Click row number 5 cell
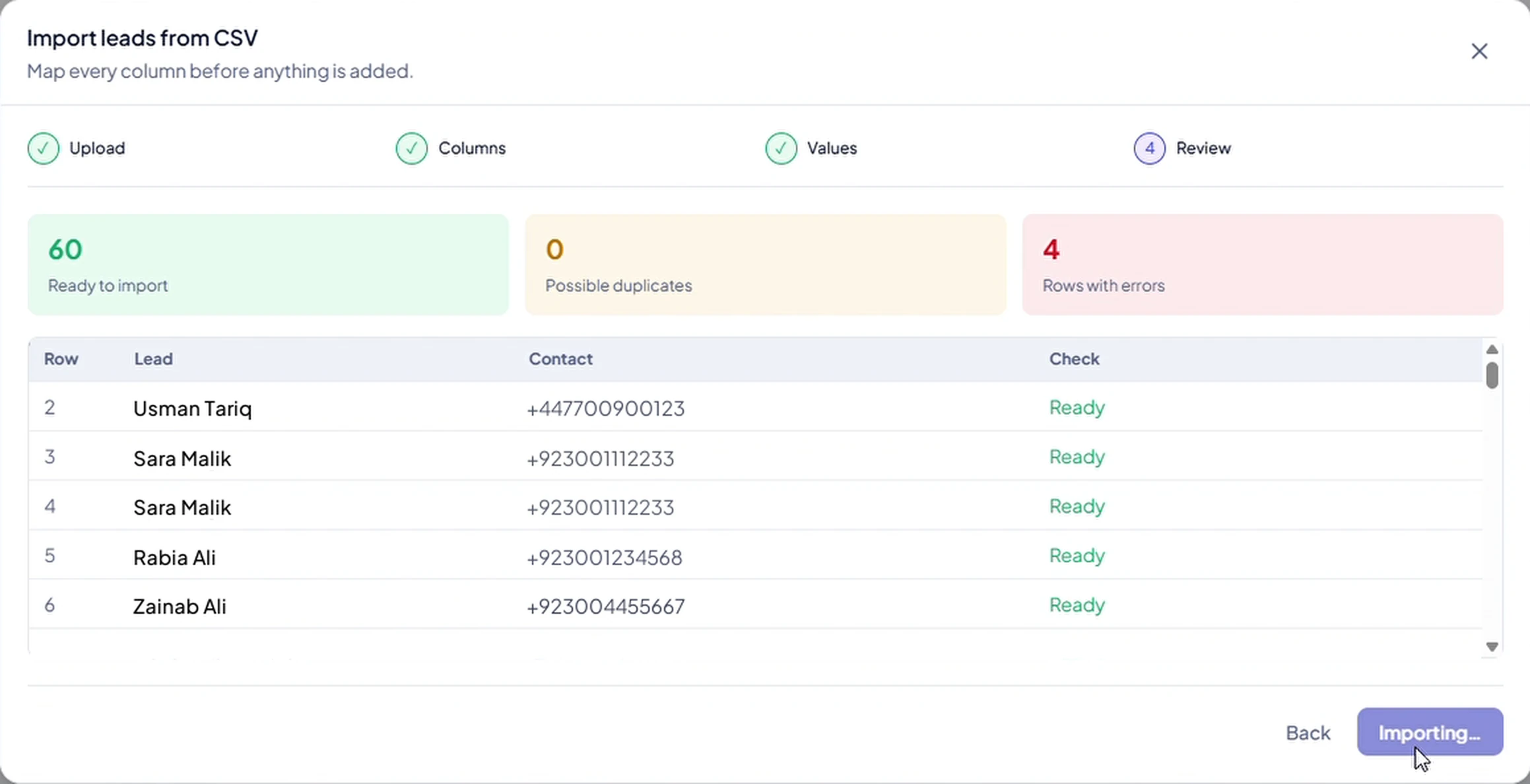Image resolution: width=1530 pixels, height=784 pixels. (50, 556)
